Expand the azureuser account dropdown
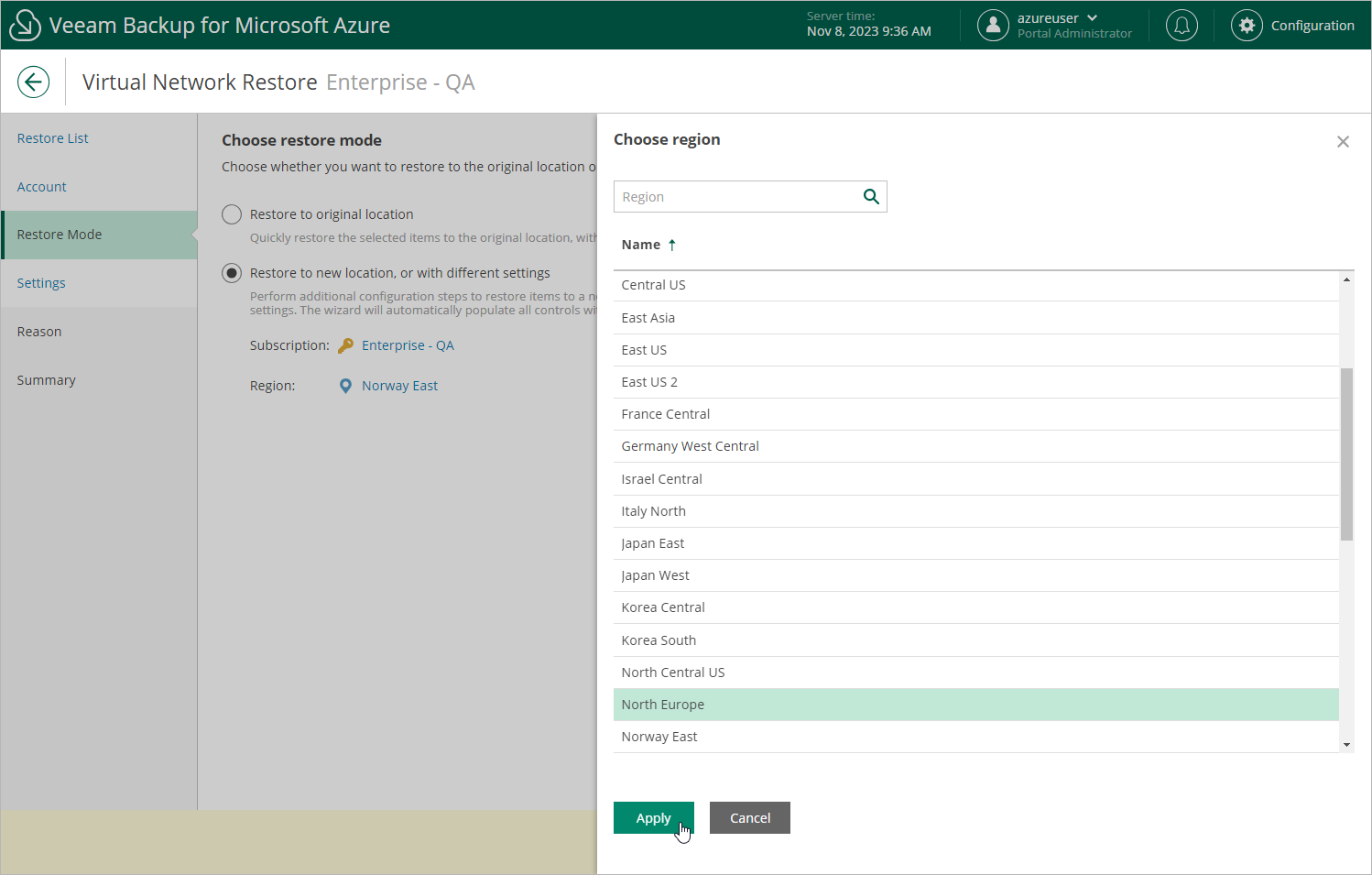The width and height of the screenshot is (1372, 875). point(1093,17)
